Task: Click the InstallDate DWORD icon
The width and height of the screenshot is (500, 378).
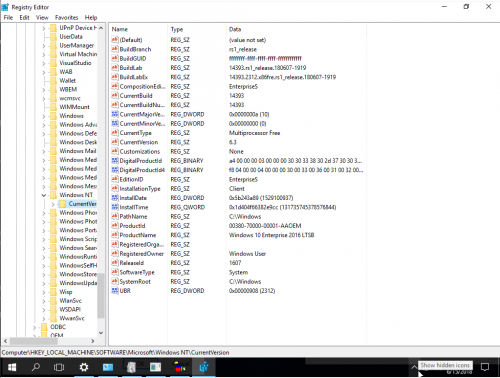Action: pyautogui.click(x=115, y=198)
